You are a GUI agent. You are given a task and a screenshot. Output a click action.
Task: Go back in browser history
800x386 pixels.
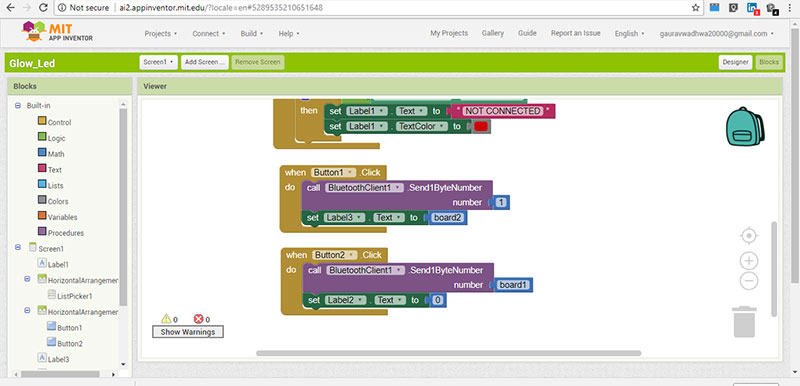point(11,8)
